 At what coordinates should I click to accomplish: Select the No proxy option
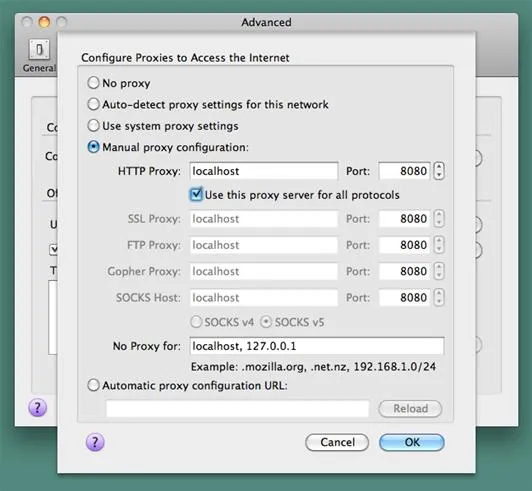click(x=93, y=83)
